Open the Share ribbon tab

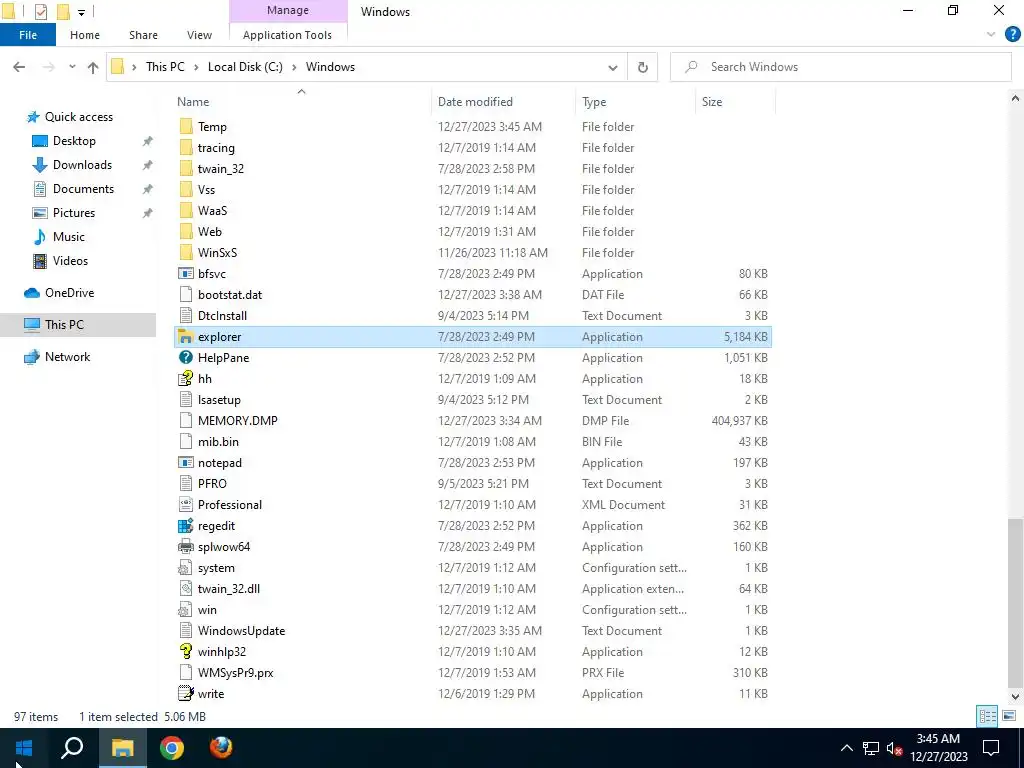(143, 35)
